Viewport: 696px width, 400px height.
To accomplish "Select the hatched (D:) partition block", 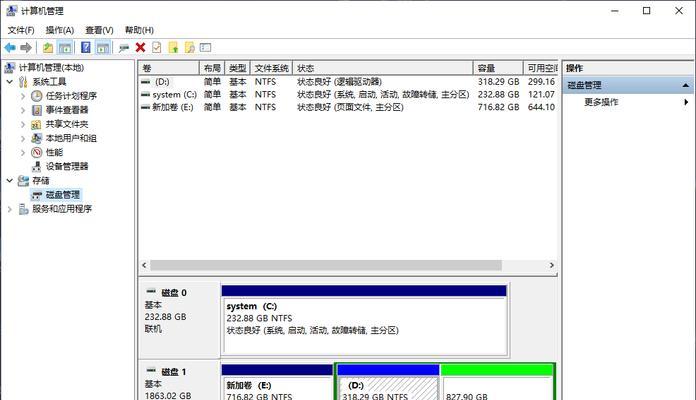I will [x=388, y=382].
